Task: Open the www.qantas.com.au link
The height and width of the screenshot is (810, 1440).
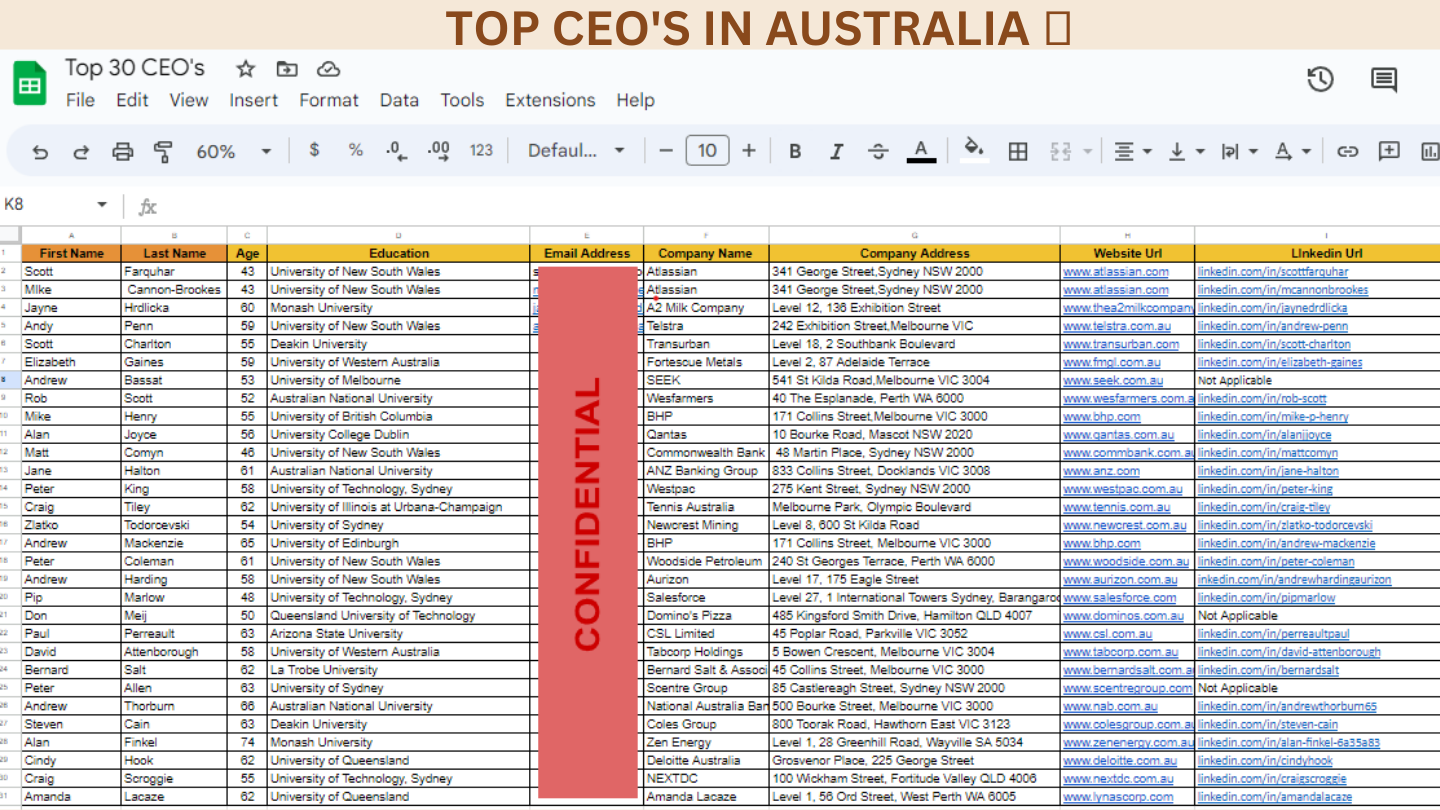Action: pos(1118,435)
